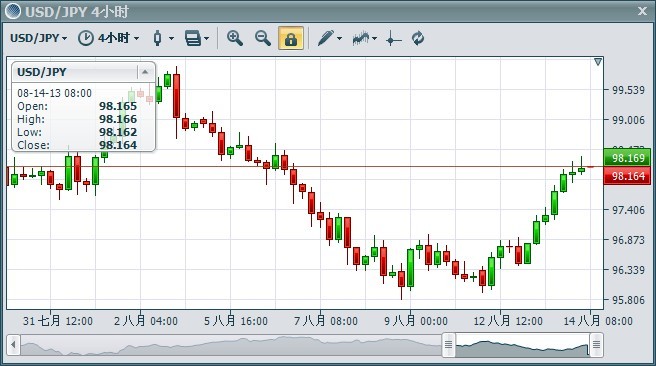Open the 4小时 timeframe dropdown
The height and width of the screenshot is (366, 656).
point(108,38)
